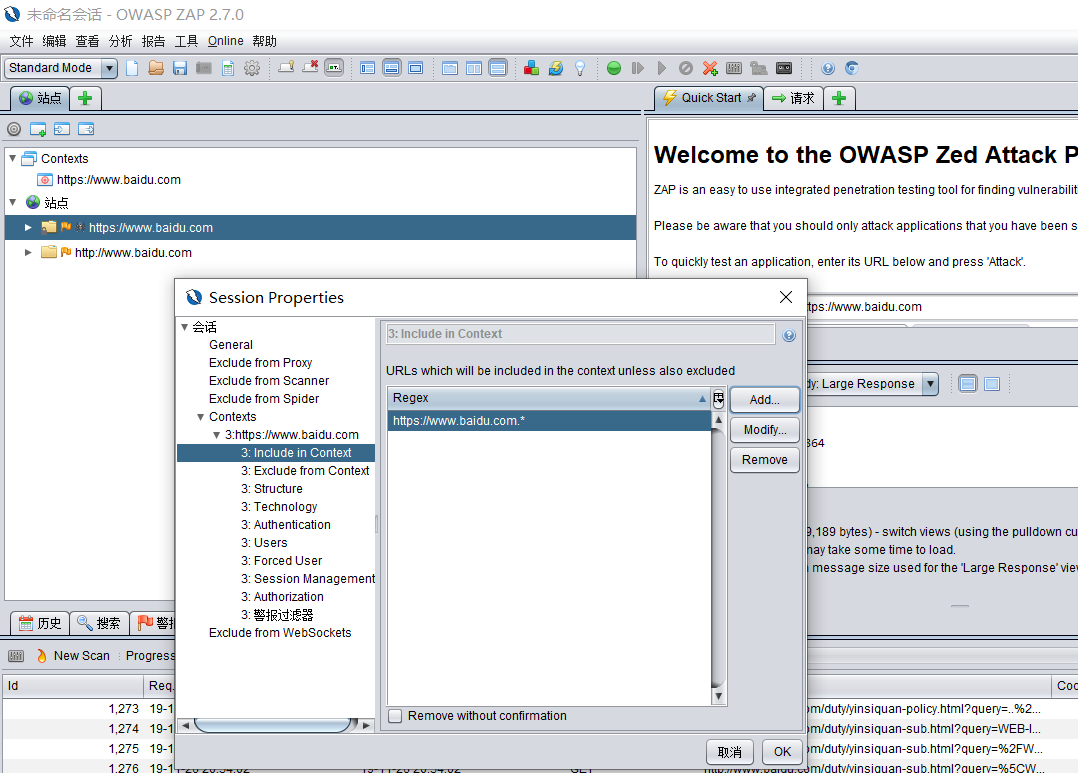Click the Remove button

(764, 459)
